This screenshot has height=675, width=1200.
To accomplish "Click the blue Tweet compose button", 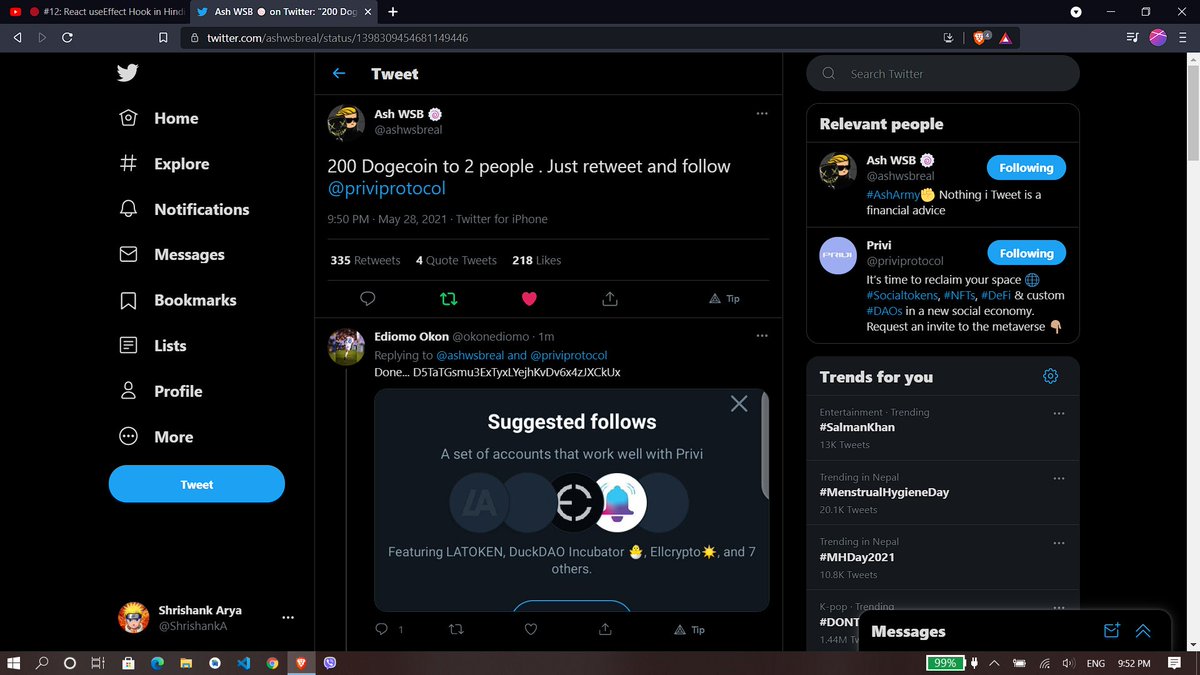I will click(x=197, y=484).
